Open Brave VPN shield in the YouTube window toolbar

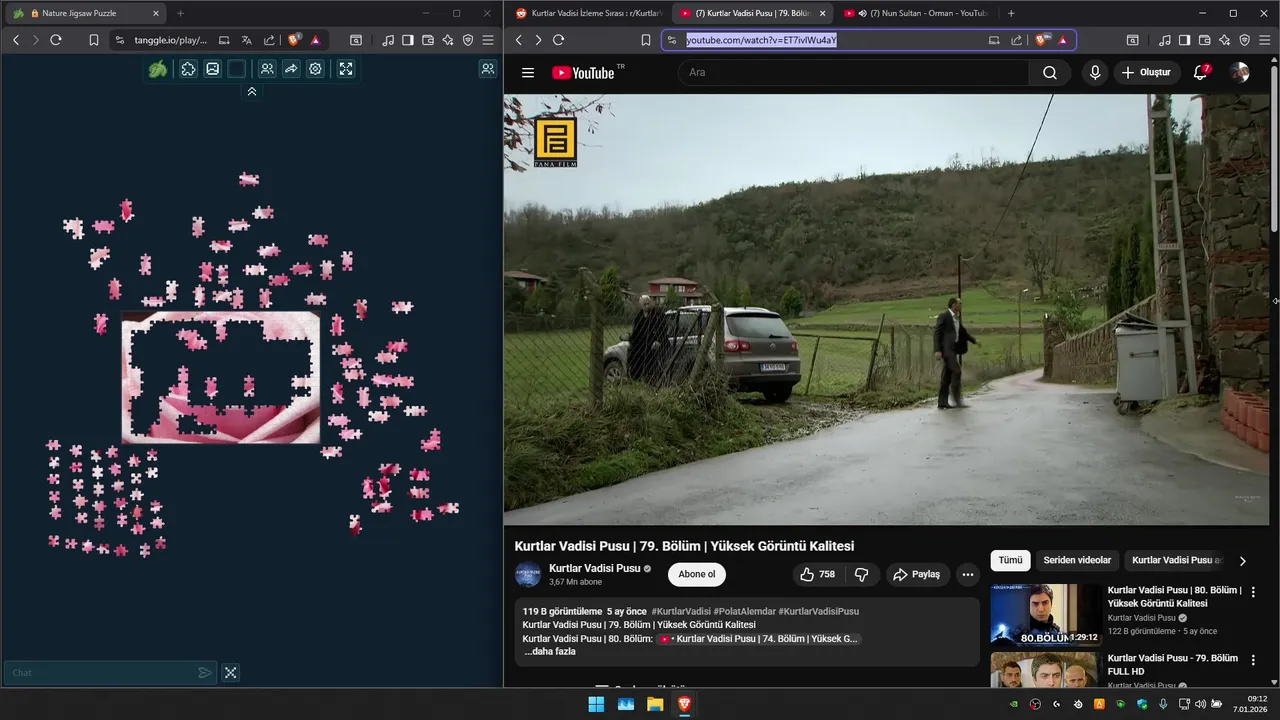click(x=1244, y=40)
